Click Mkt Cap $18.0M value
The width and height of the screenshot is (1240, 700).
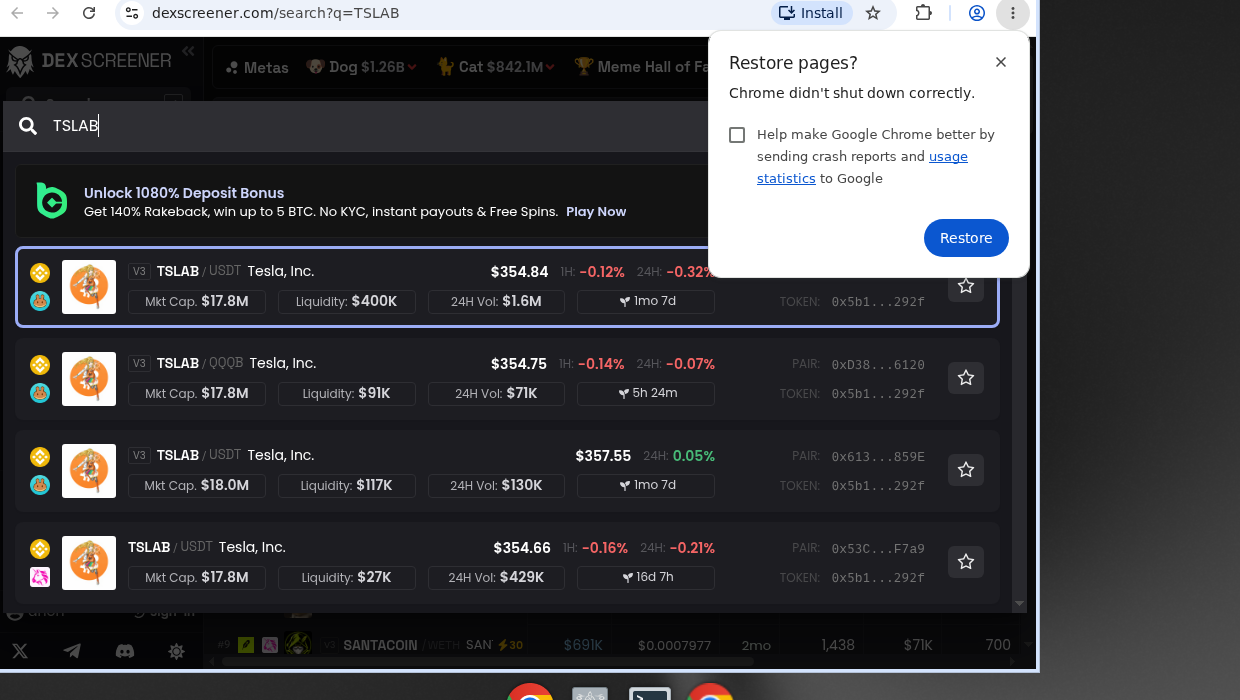pos(225,485)
